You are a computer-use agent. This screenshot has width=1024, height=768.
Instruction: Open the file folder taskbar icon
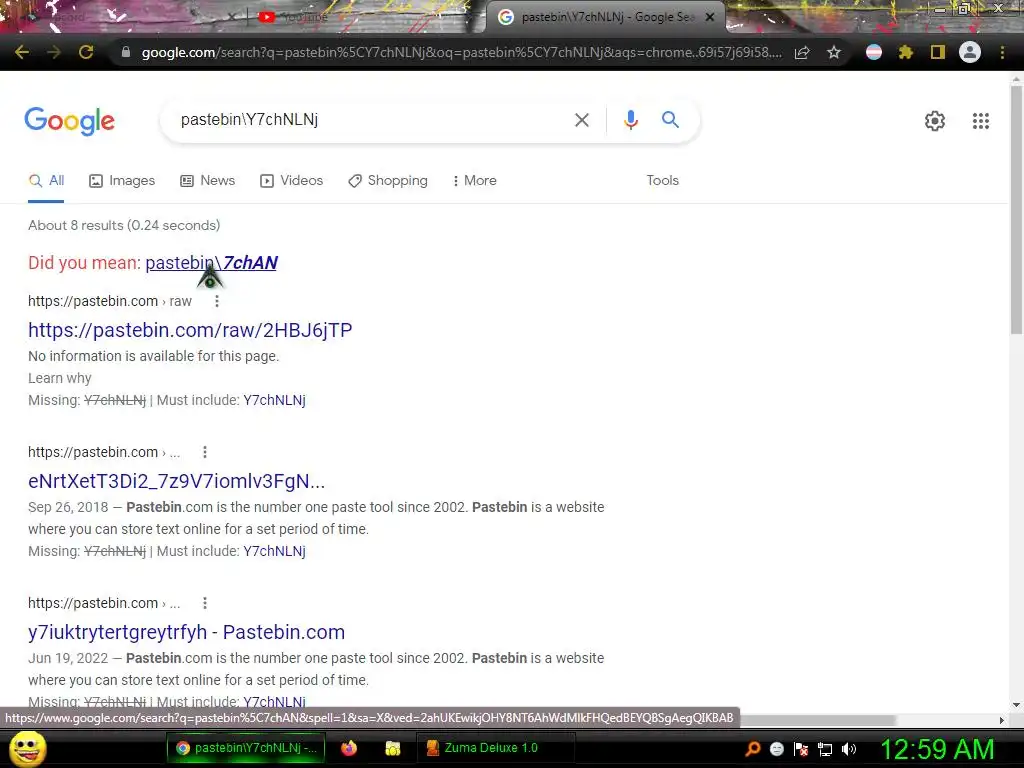point(392,748)
